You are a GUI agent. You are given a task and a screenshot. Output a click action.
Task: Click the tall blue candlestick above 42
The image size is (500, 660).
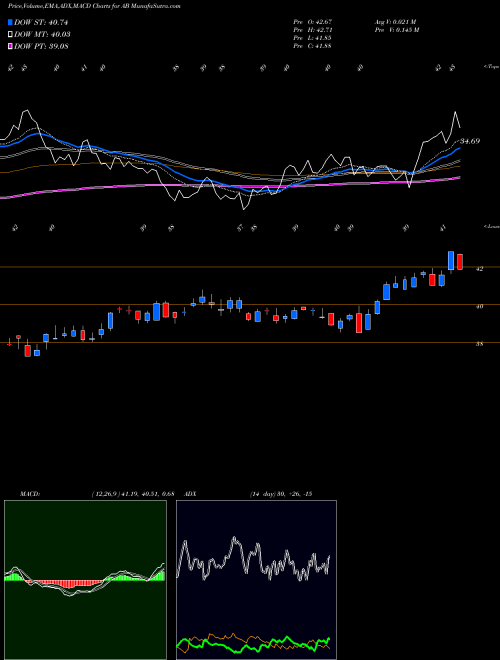[451, 261]
